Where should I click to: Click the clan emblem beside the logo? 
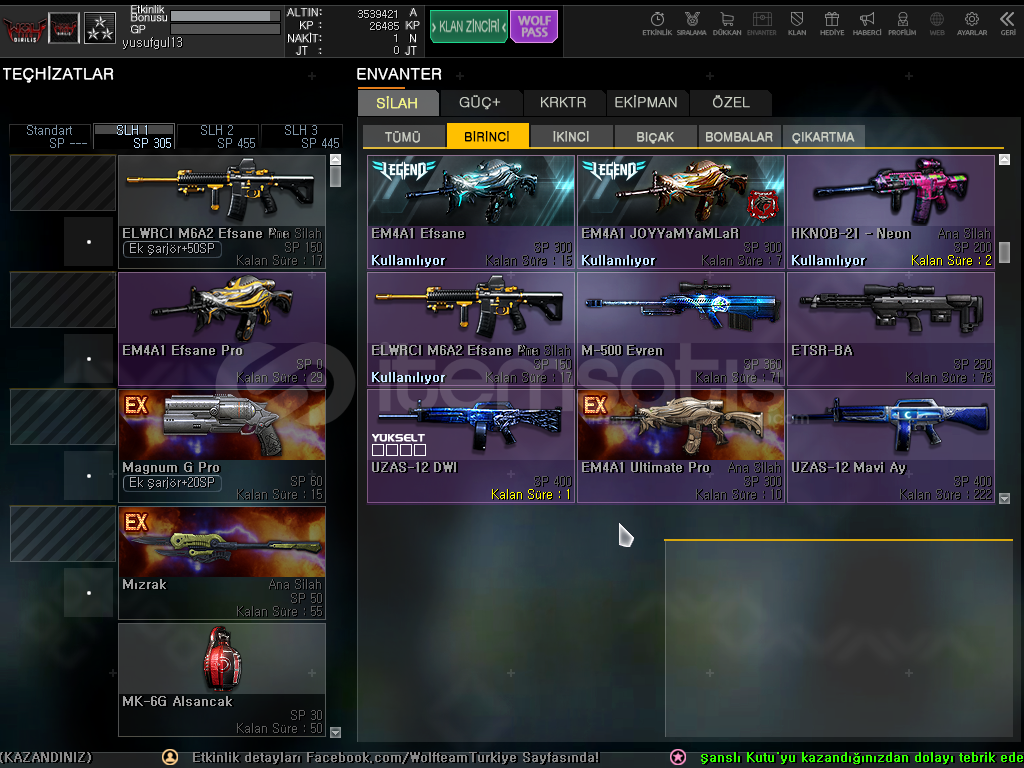coord(64,29)
